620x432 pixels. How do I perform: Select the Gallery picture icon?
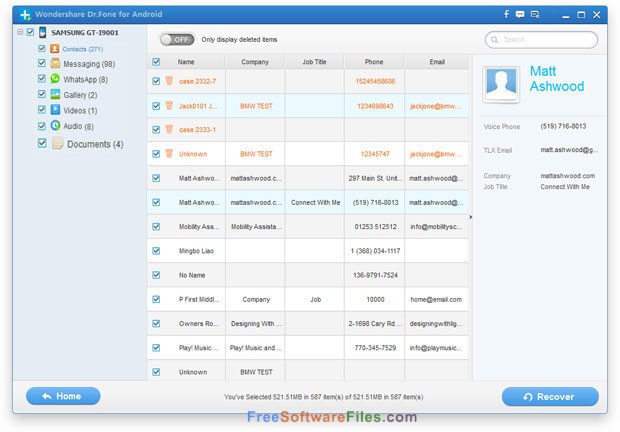[x=55, y=94]
